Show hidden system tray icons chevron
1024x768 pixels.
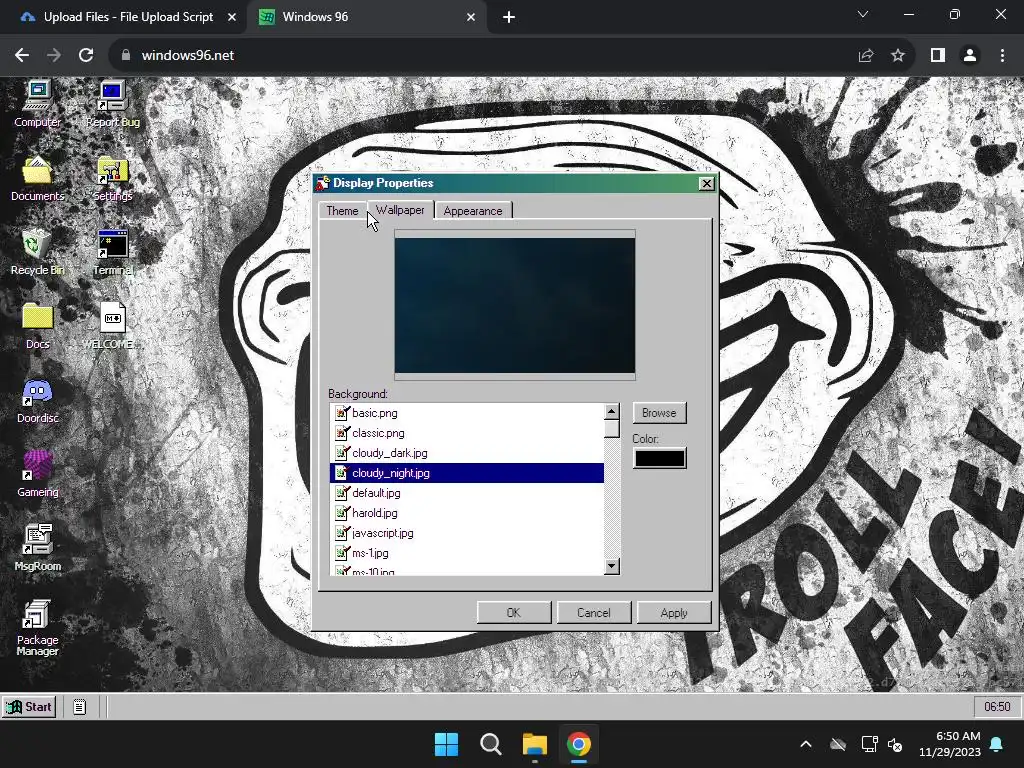click(x=806, y=744)
